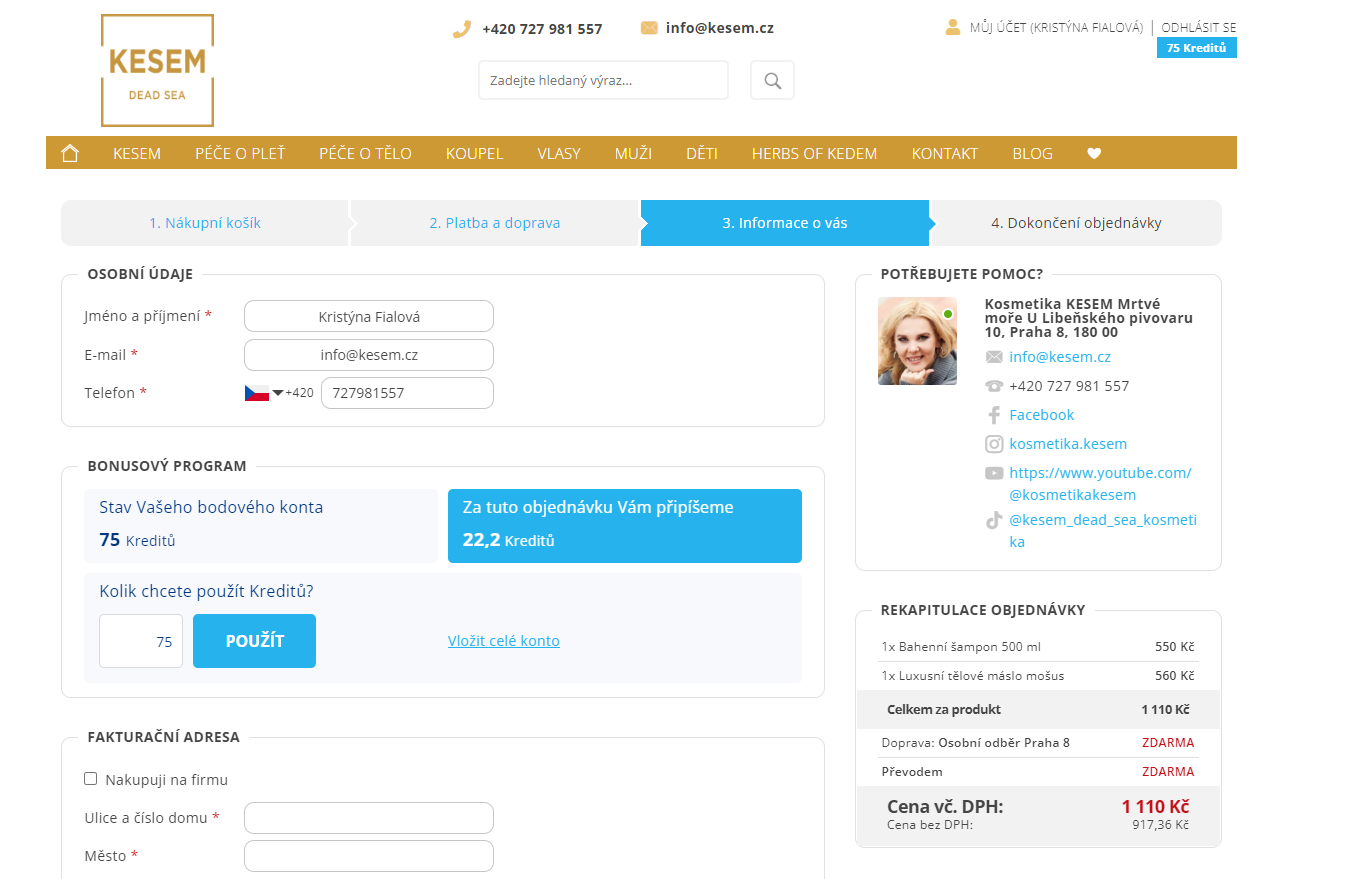
Task: Open the Facebook link
Action: click(1042, 415)
